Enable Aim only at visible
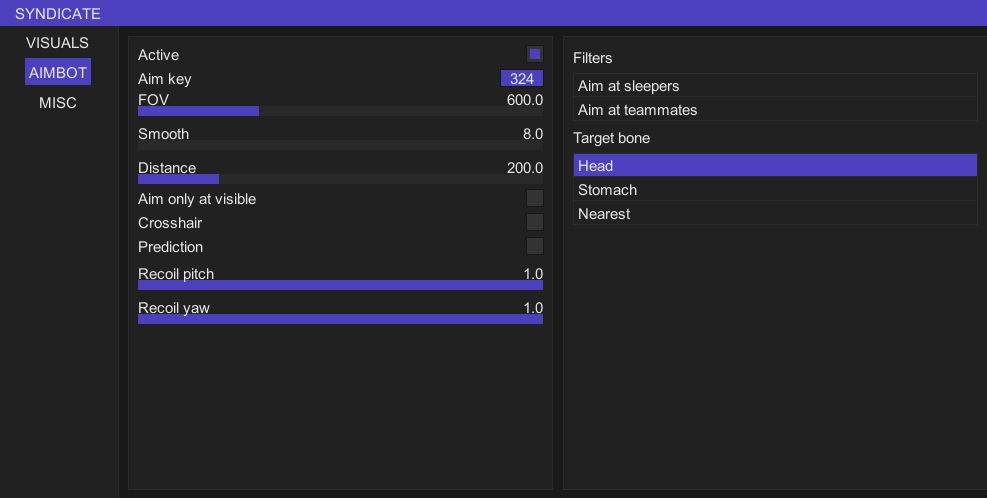987x498 pixels. (535, 199)
